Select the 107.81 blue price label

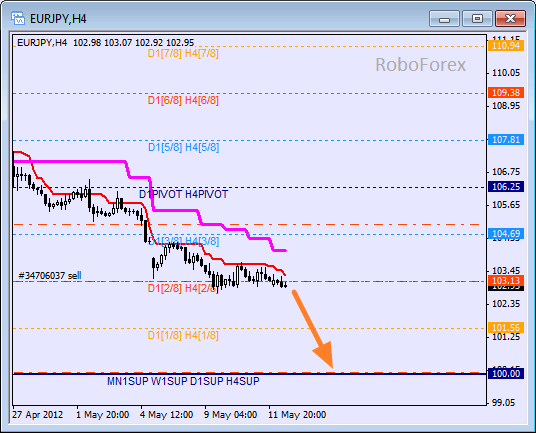(x=506, y=140)
